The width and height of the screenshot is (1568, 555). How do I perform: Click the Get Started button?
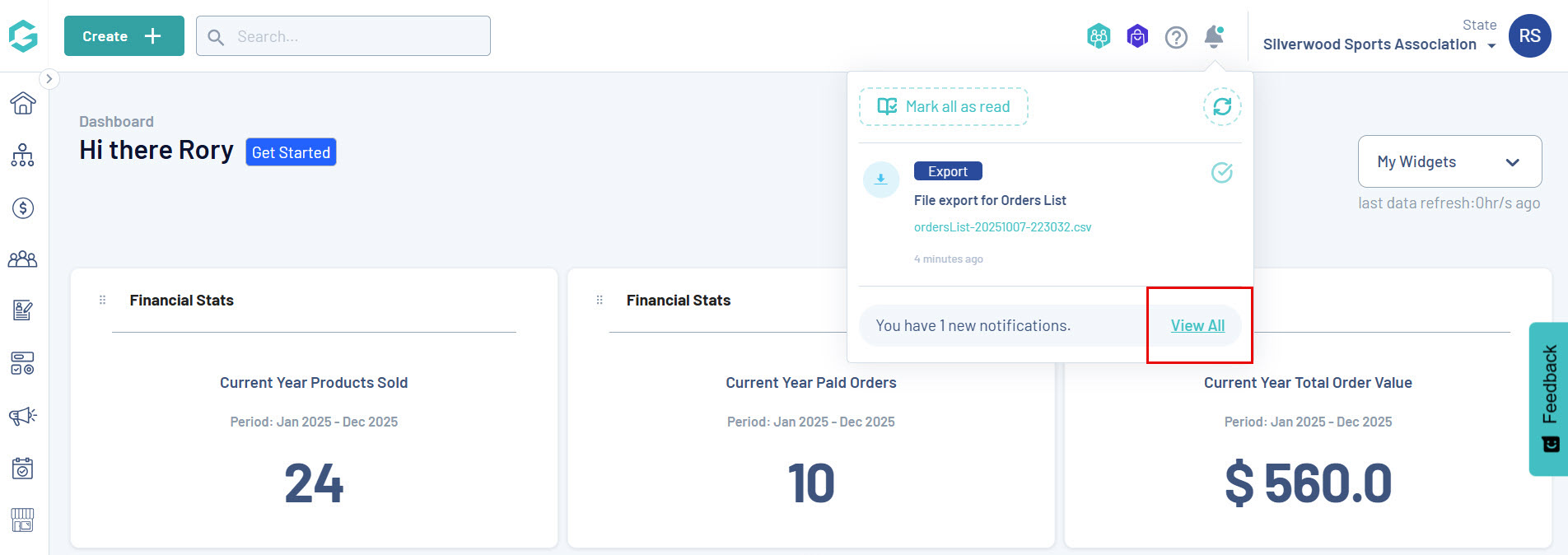click(x=291, y=152)
